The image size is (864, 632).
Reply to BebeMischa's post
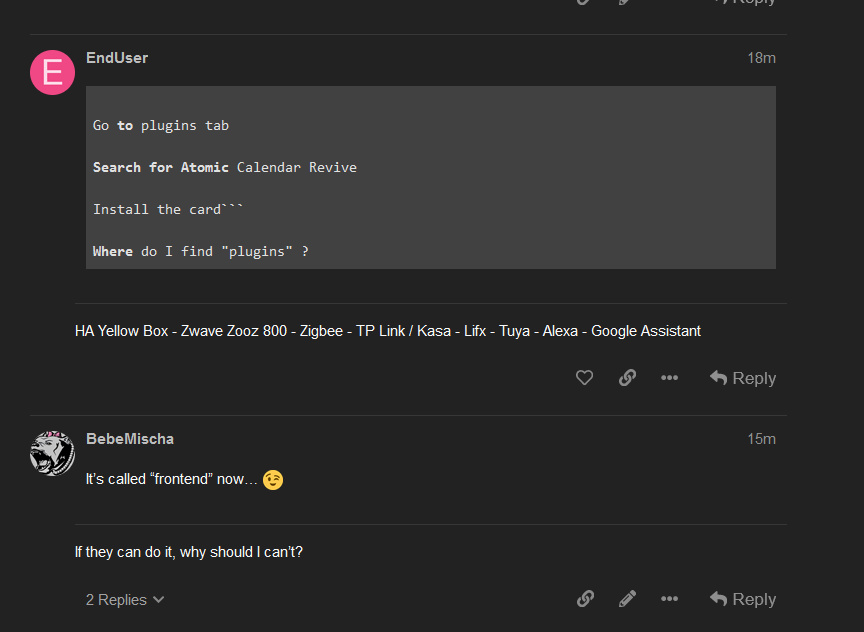(742, 598)
